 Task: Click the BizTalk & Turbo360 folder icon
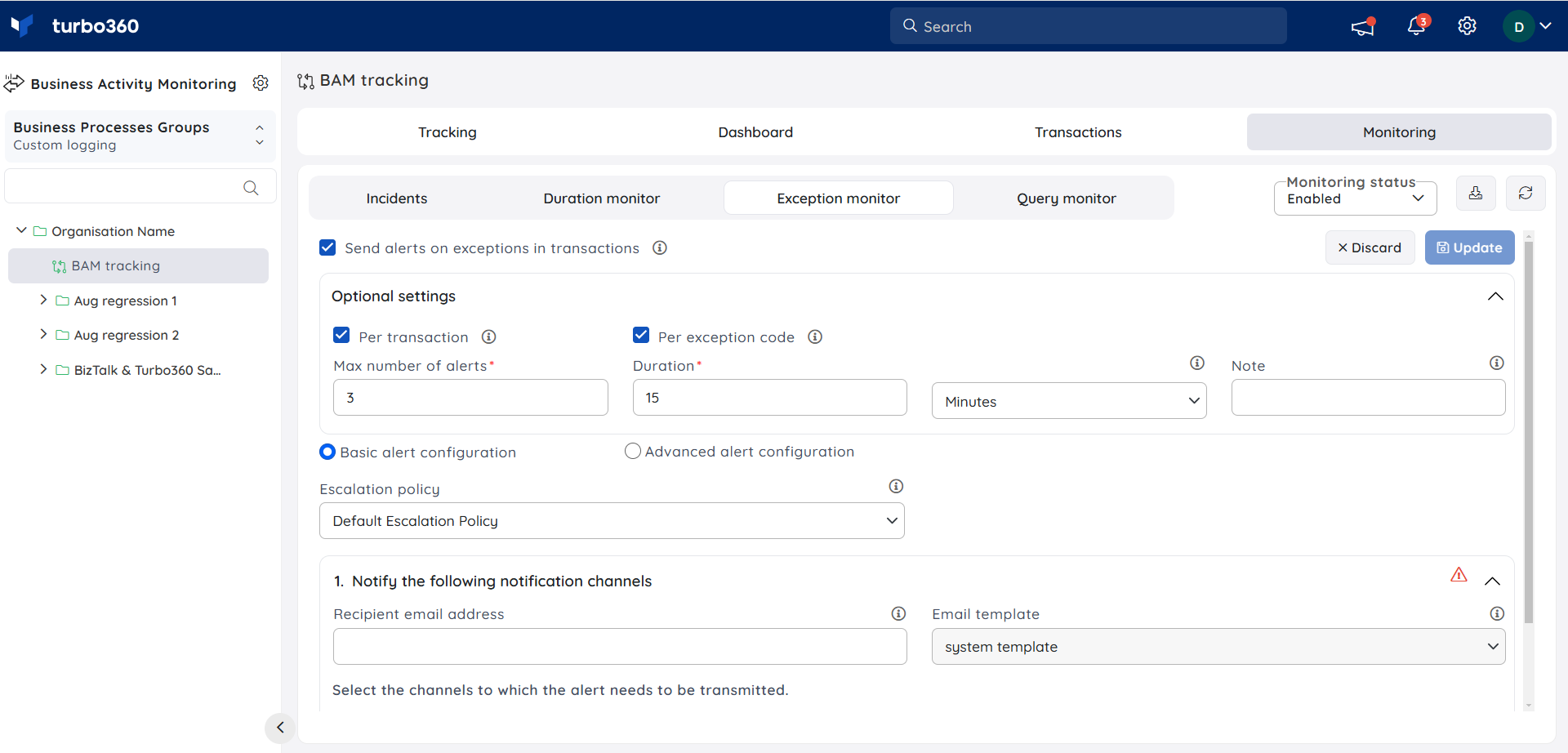click(62, 370)
